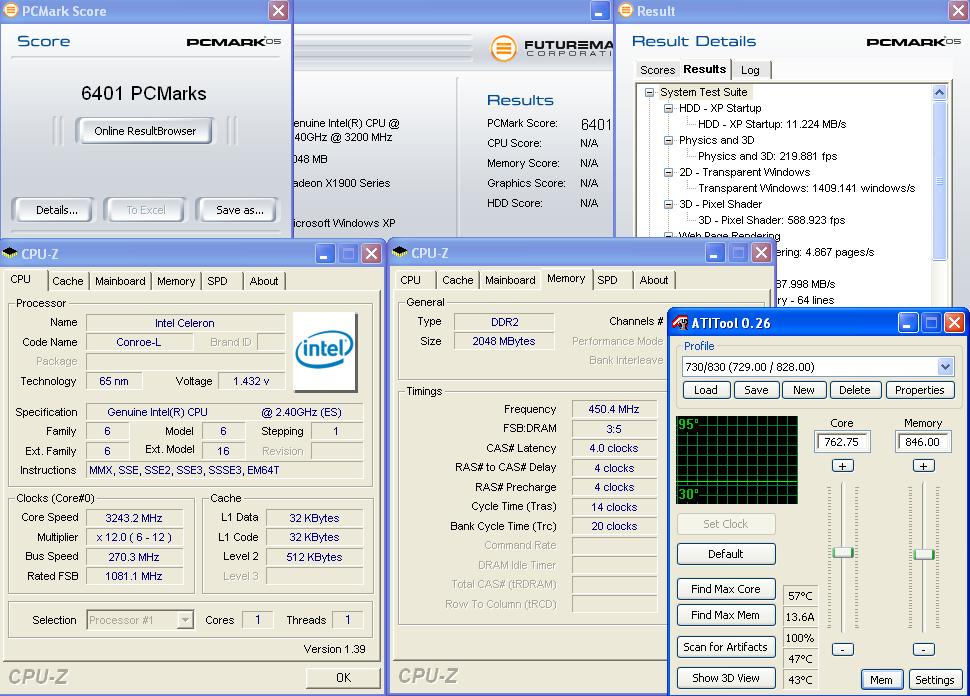Click the Futuremark logo icon

pyautogui.click(x=504, y=48)
